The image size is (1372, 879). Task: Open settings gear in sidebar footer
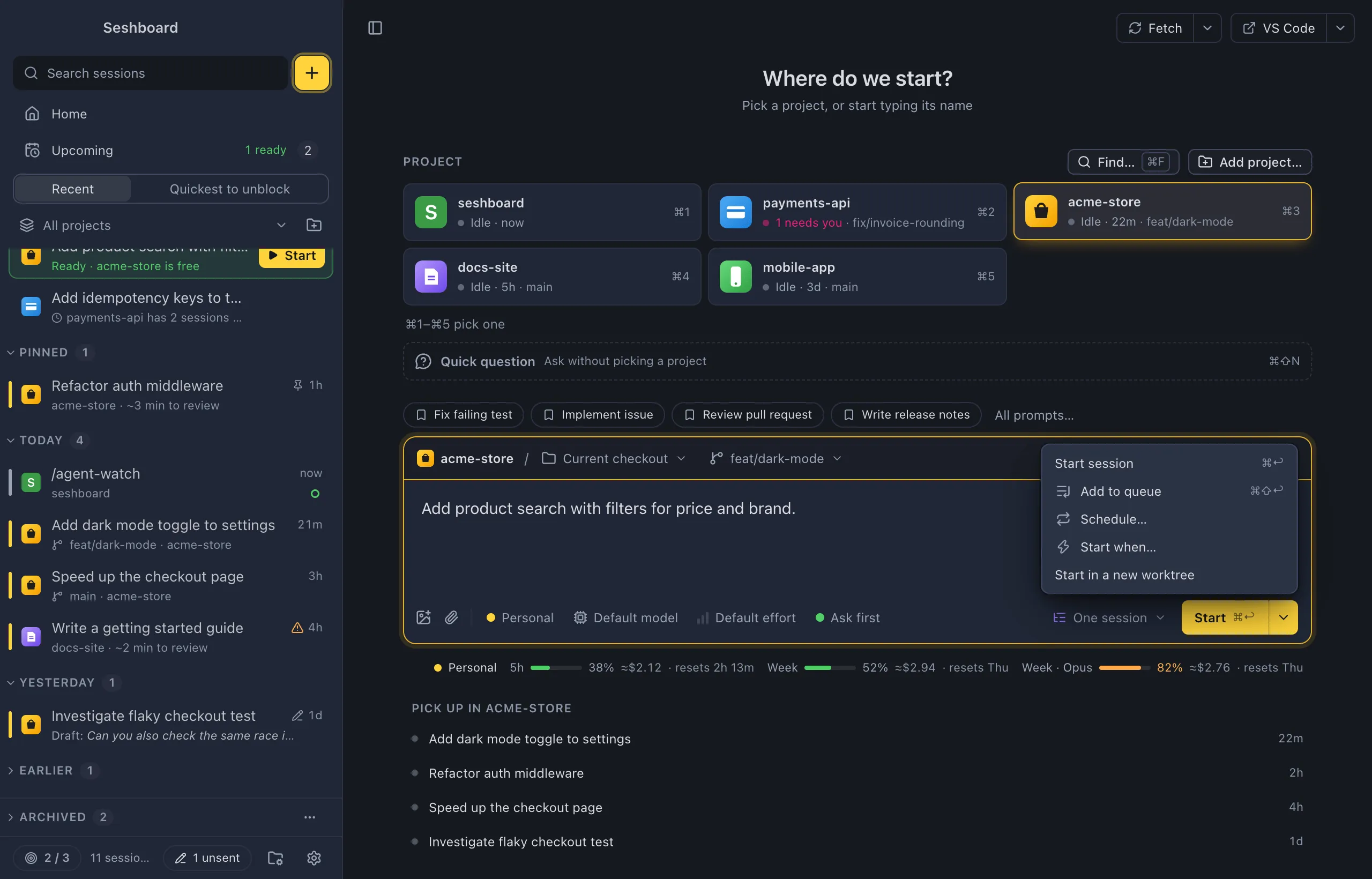pos(314,858)
